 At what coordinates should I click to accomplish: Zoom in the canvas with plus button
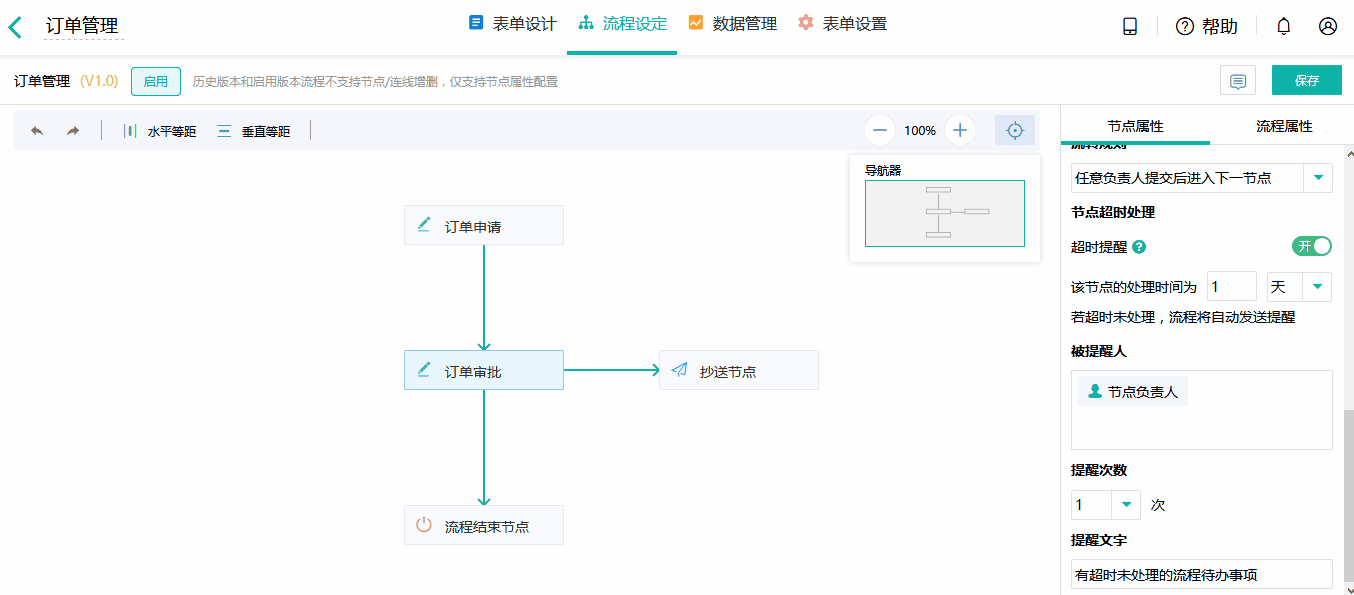[960, 130]
